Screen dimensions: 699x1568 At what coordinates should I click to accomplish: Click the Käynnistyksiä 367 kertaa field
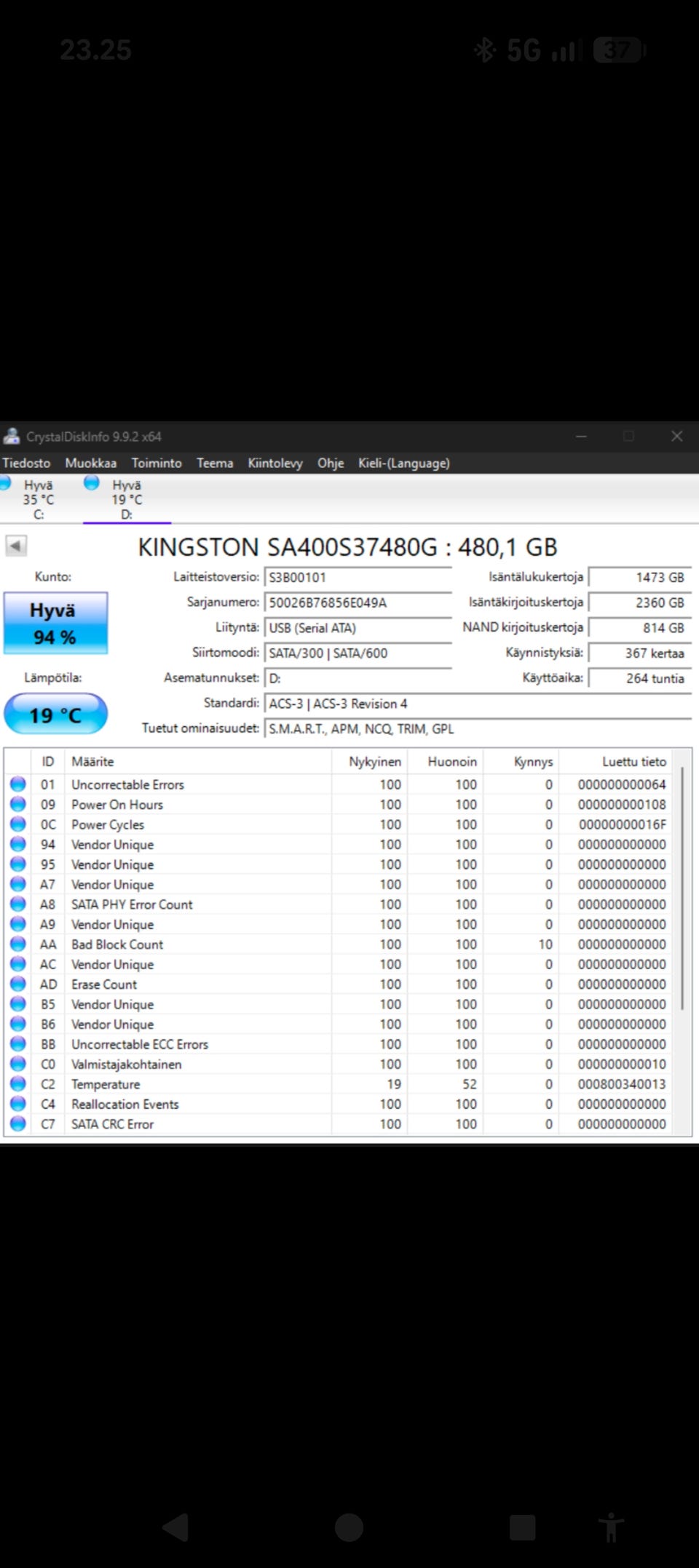tap(639, 653)
